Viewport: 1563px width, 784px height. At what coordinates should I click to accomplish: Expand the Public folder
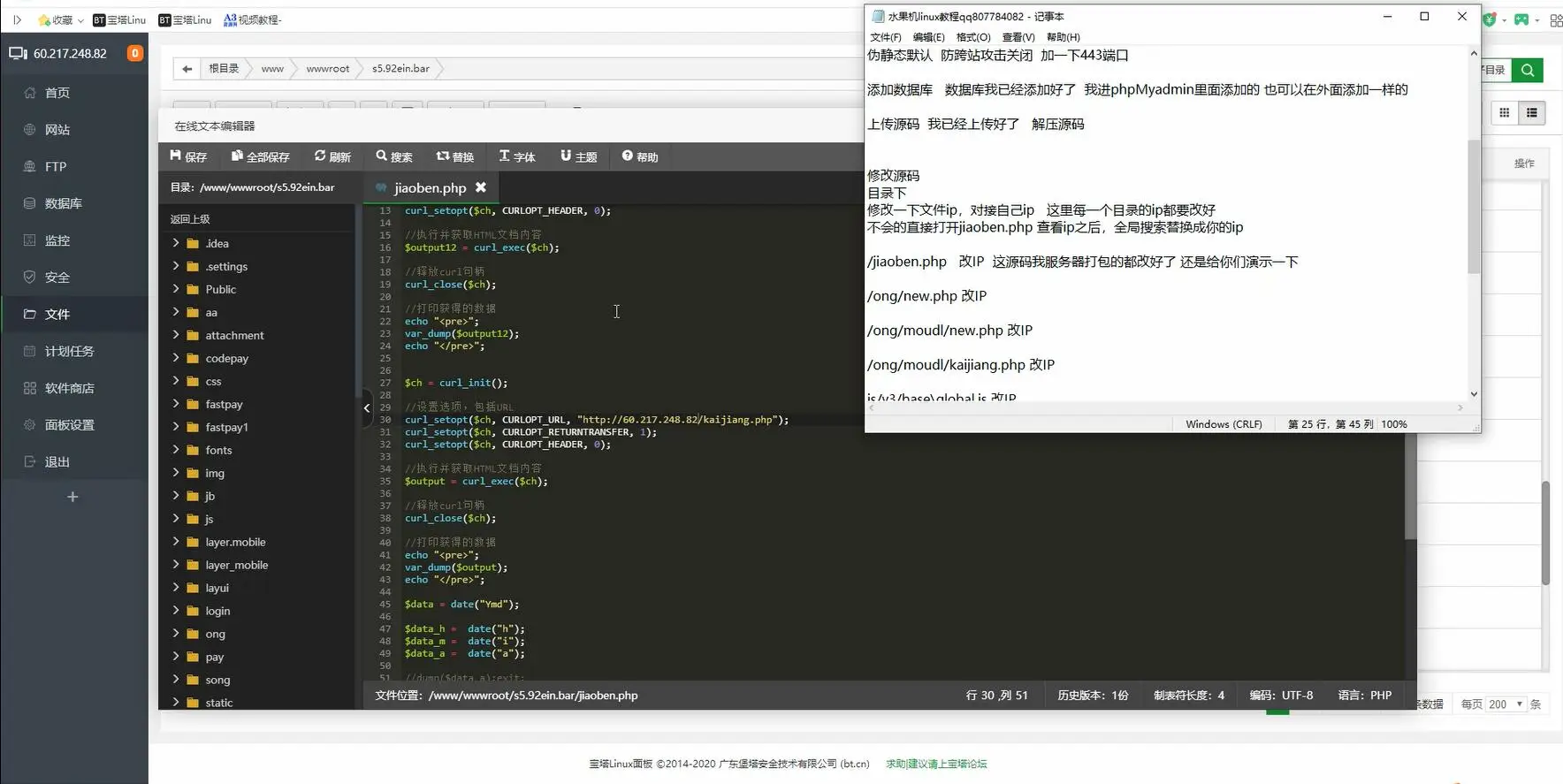click(175, 289)
